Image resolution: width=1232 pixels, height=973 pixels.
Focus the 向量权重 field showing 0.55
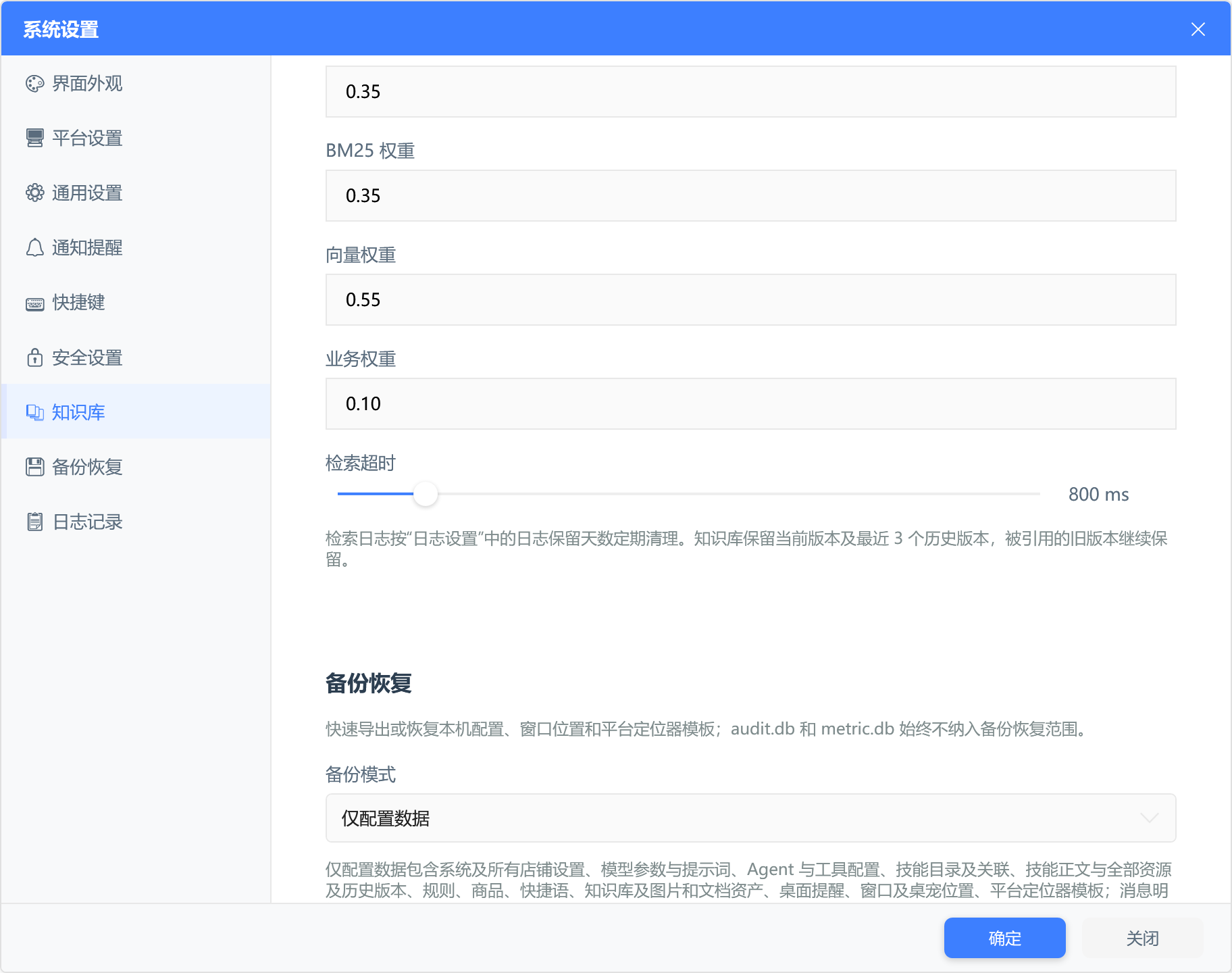pyautogui.click(x=750, y=299)
